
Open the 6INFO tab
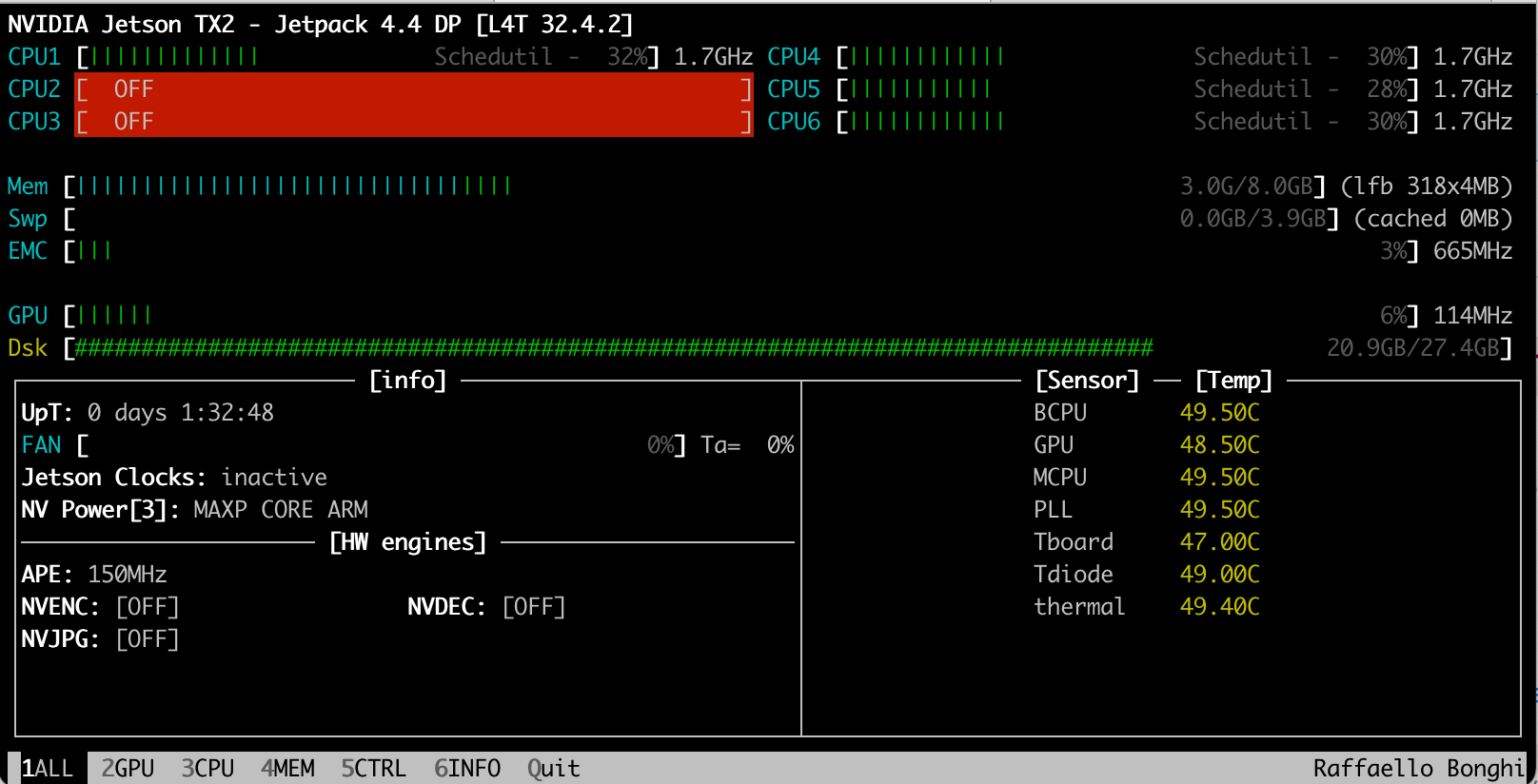466,768
